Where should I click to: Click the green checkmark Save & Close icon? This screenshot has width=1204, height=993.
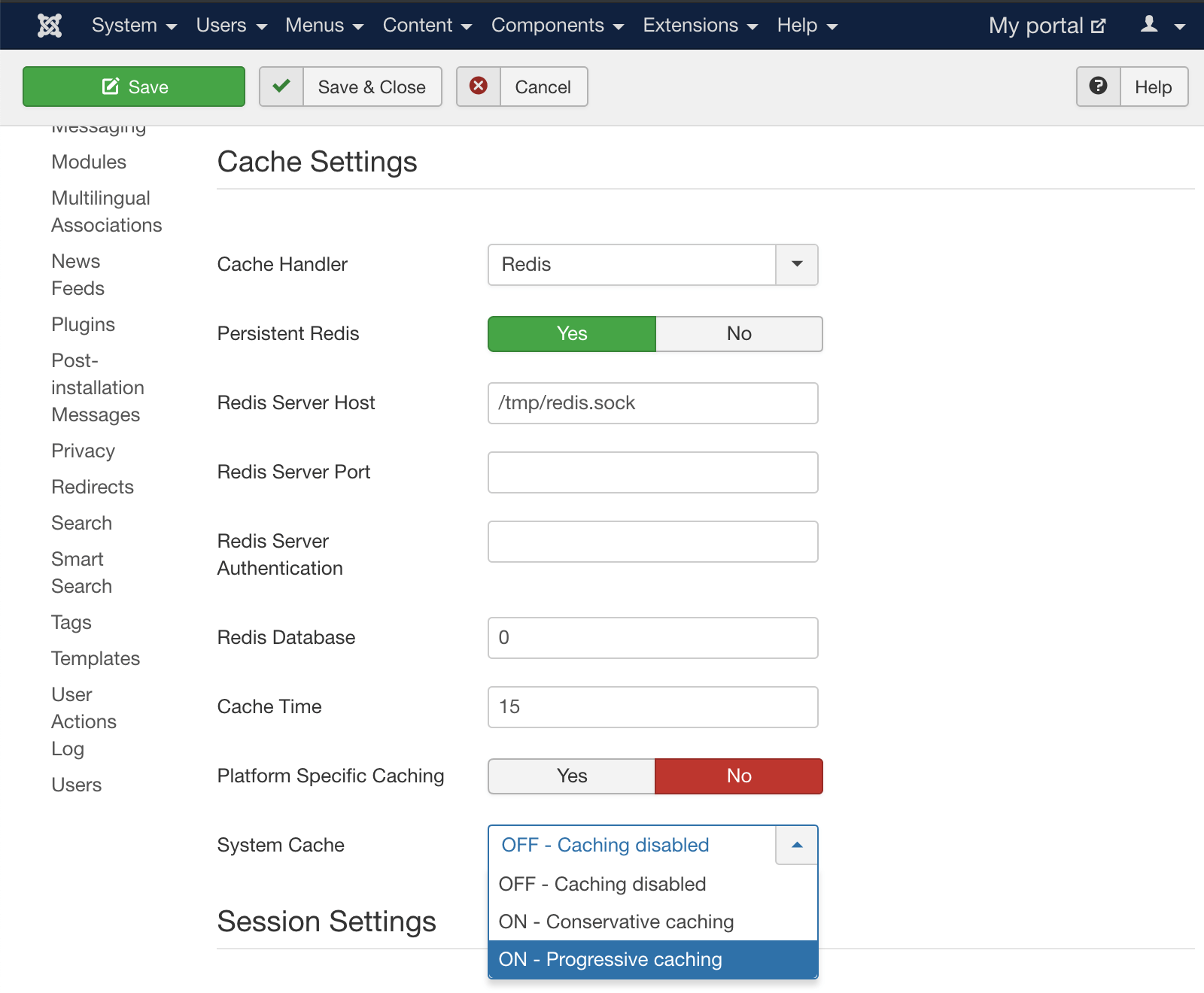[281, 87]
